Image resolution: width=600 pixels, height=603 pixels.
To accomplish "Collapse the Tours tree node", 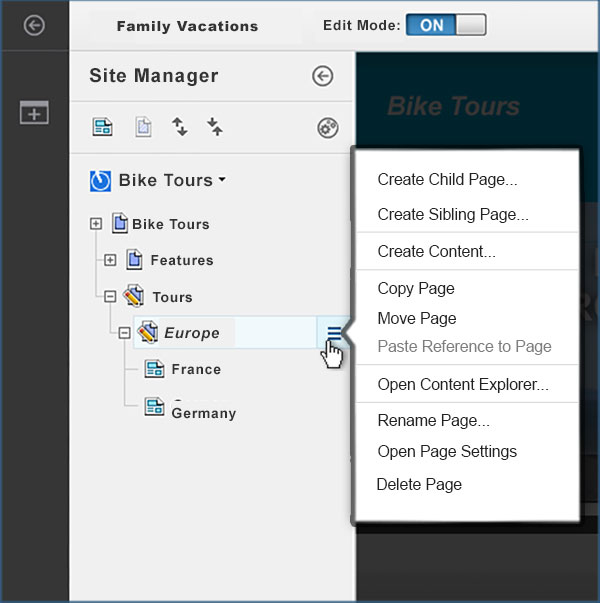I will [x=110, y=297].
